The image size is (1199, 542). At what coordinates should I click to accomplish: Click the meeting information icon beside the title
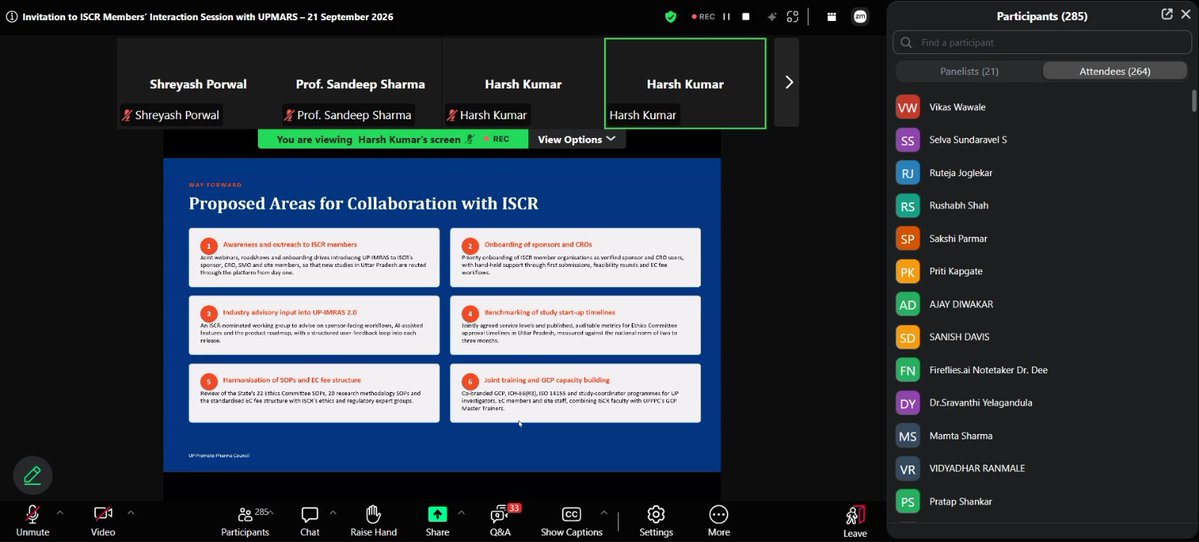(11, 16)
